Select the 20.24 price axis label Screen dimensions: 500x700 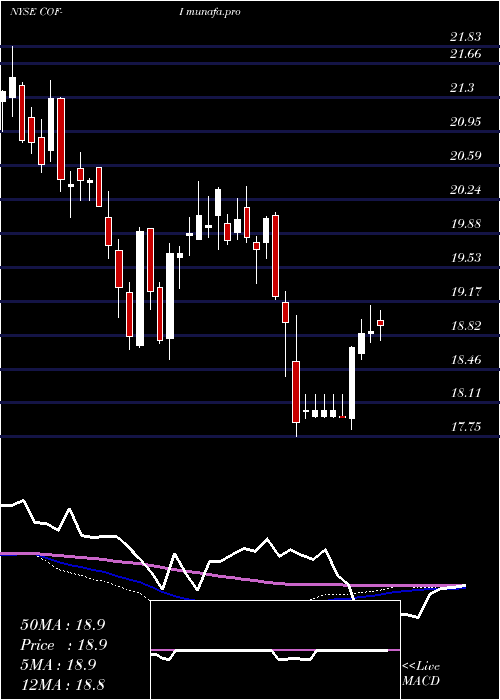pyautogui.click(x=465, y=190)
